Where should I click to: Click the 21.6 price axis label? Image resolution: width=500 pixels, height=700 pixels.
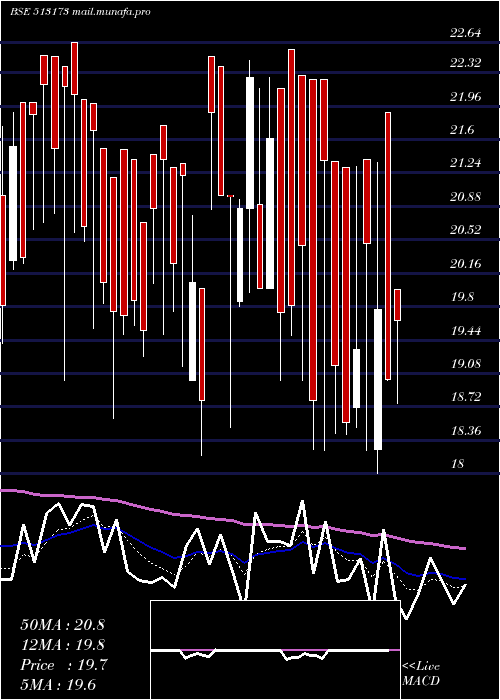[462, 130]
